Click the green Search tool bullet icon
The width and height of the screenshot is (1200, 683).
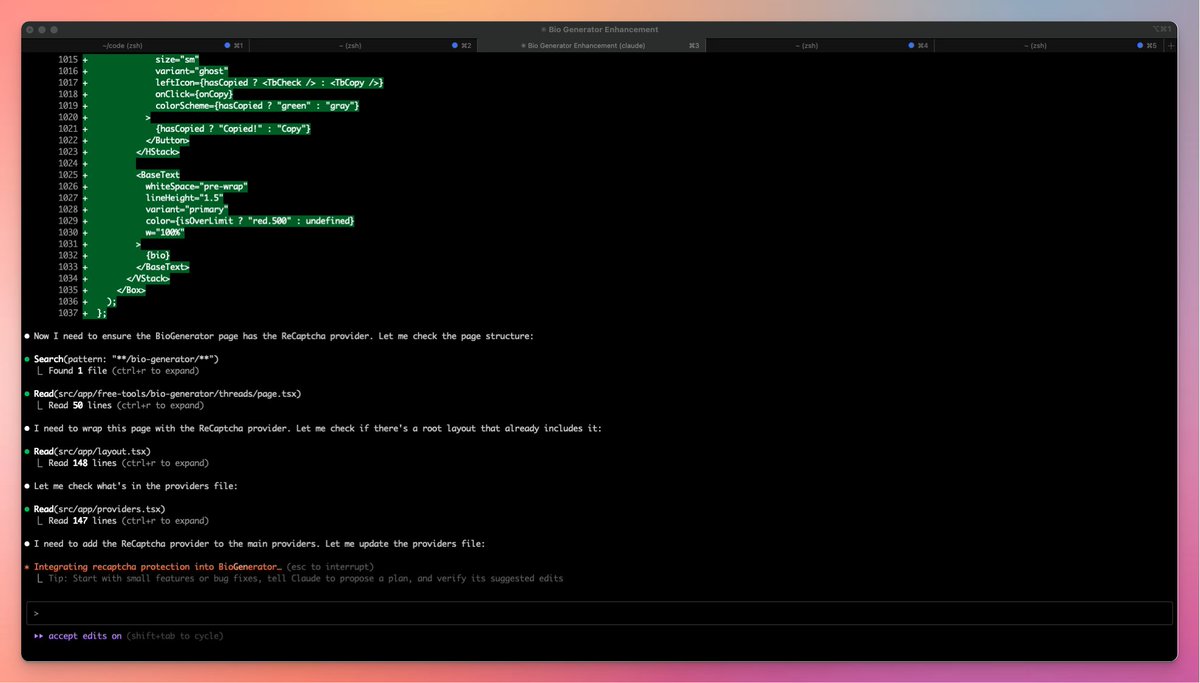click(x=29, y=358)
